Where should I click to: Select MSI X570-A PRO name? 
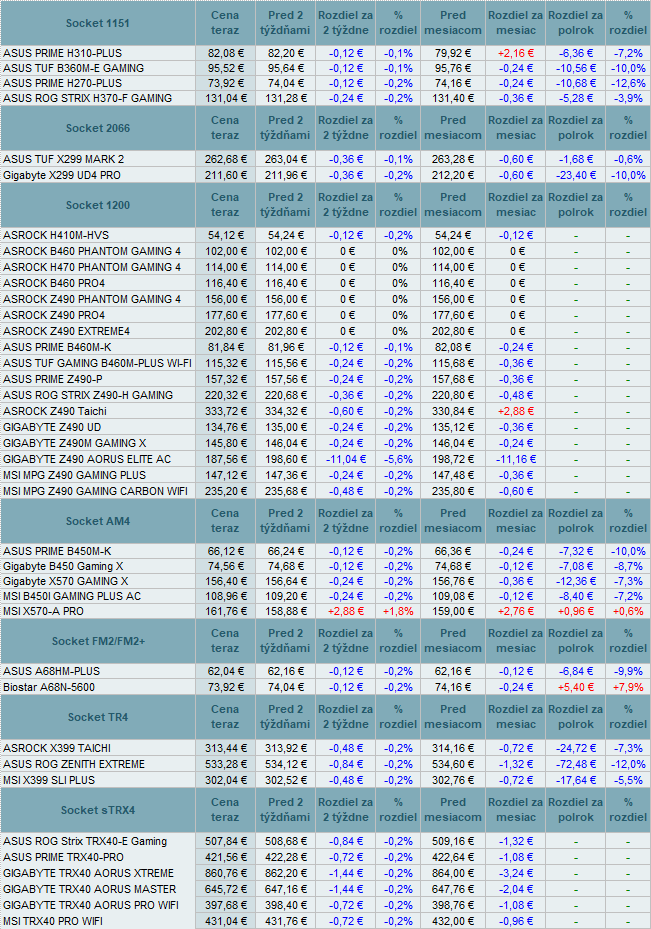point(43,611)
